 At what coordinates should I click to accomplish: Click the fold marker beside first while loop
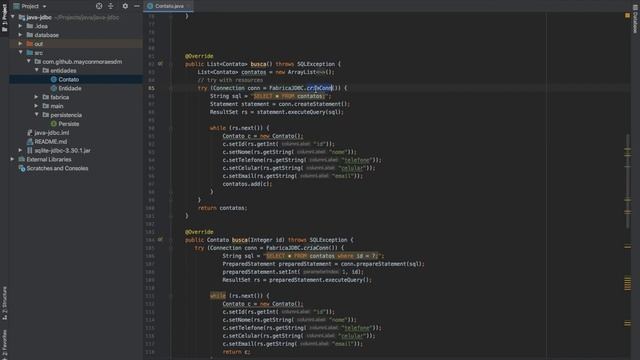coord(171,128)
